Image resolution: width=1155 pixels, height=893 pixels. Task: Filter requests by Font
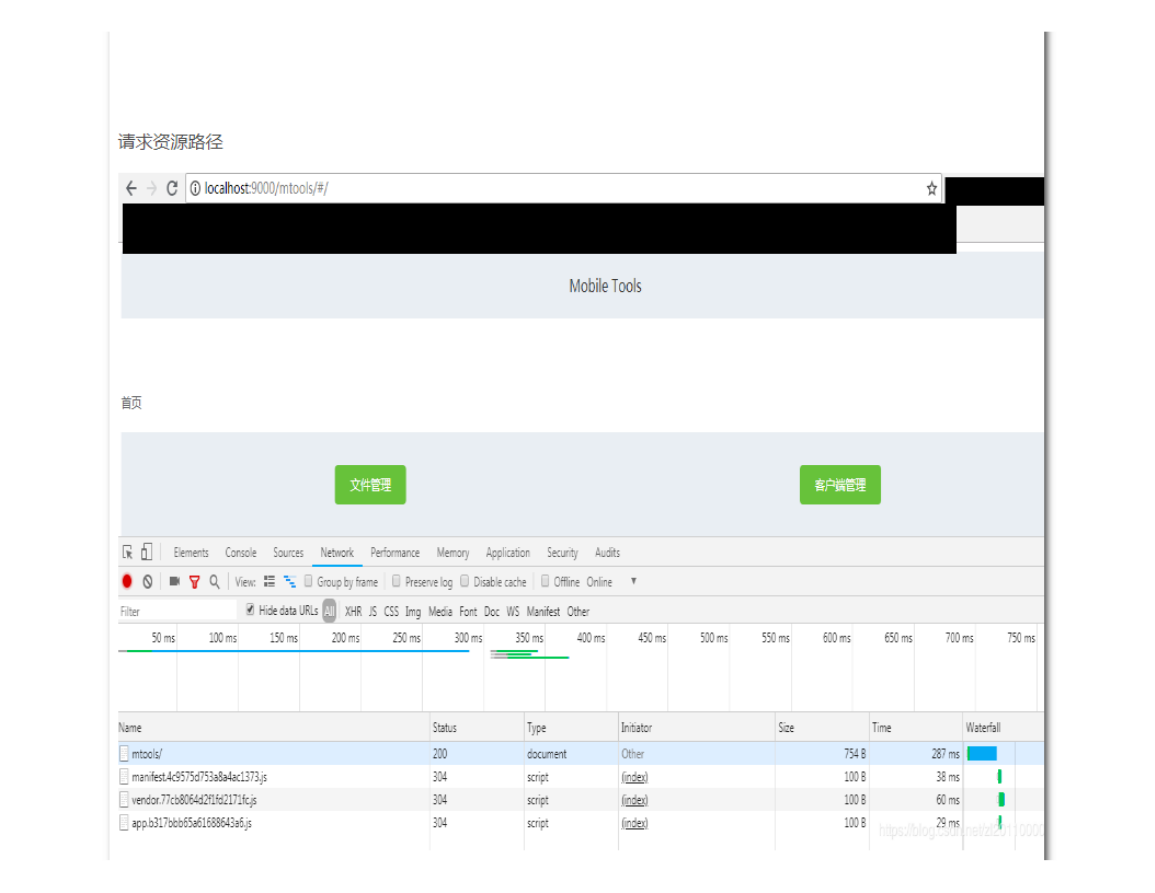468,612
